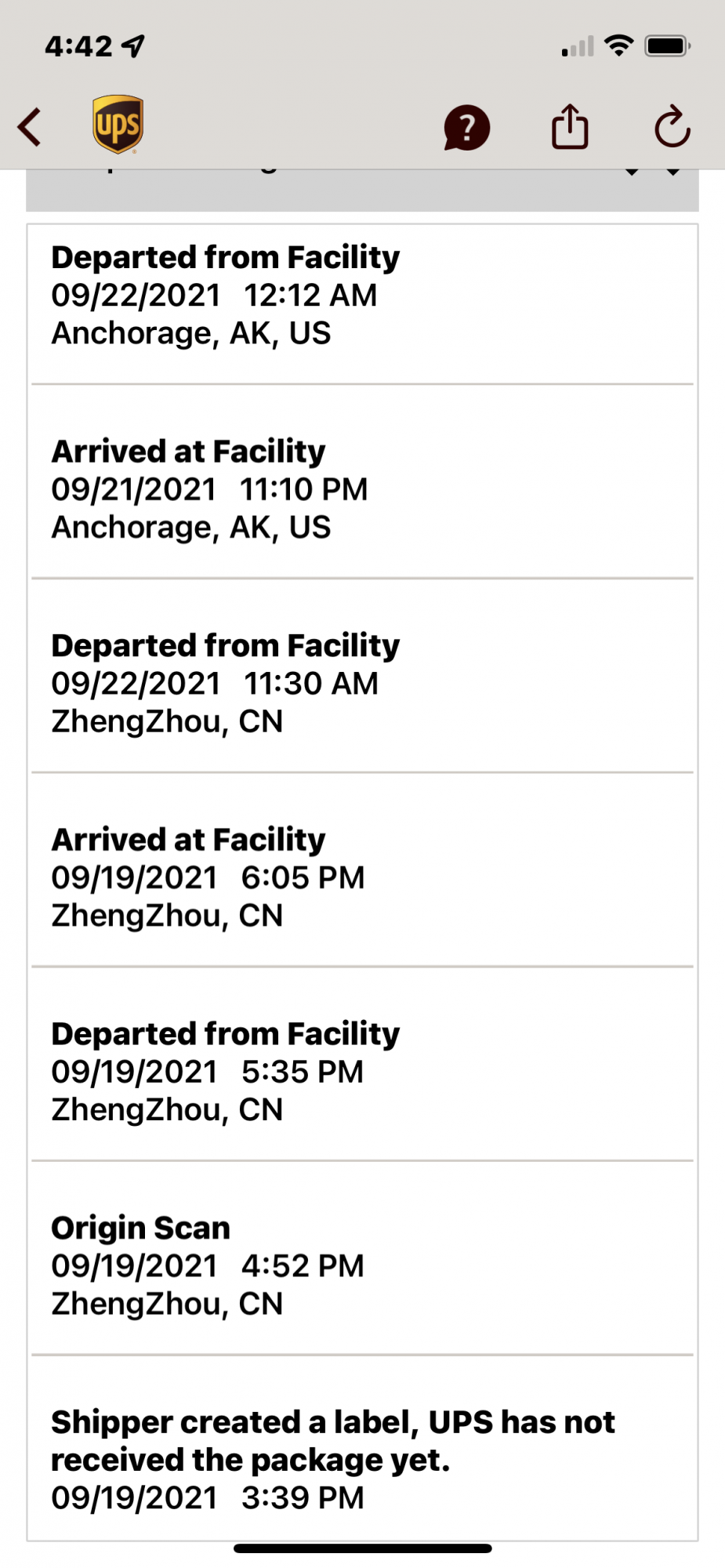This screenshot has height=1568, width=725.
Task: Tap the Origin Scan entry
Action: point(362,1265)
